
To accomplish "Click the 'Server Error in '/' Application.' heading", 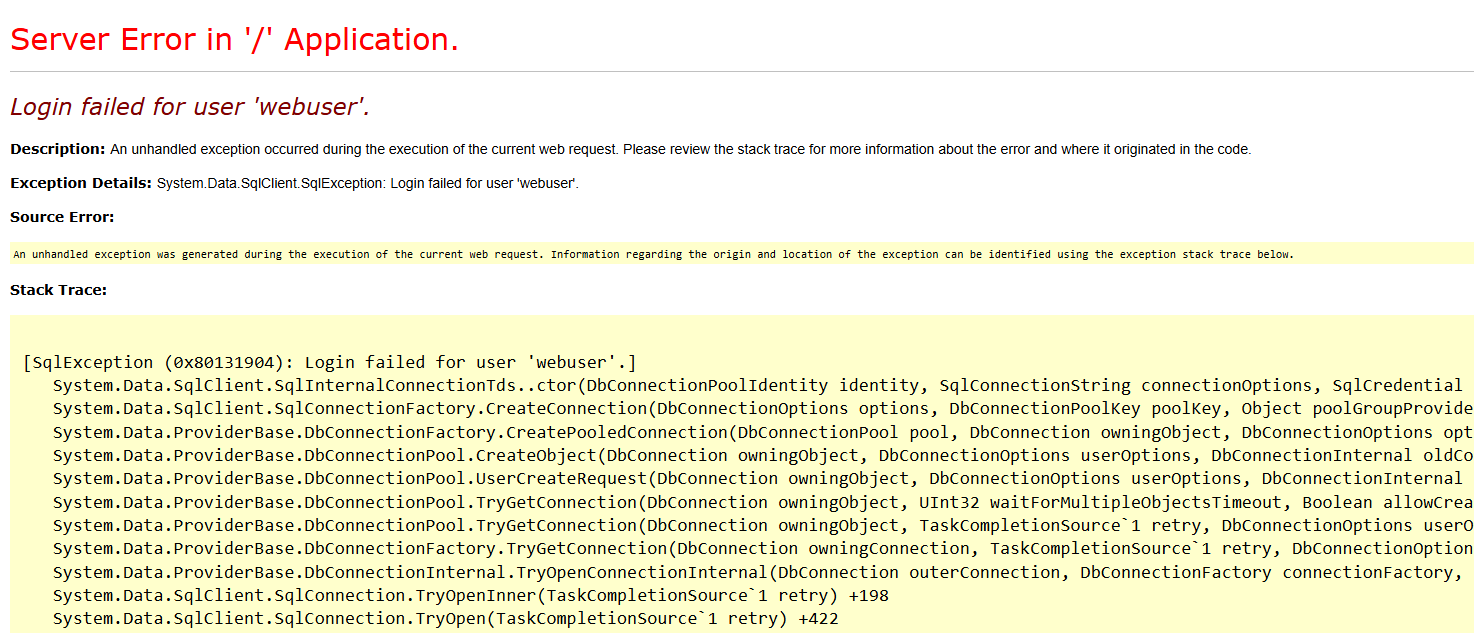I will [x=234, y=39].
